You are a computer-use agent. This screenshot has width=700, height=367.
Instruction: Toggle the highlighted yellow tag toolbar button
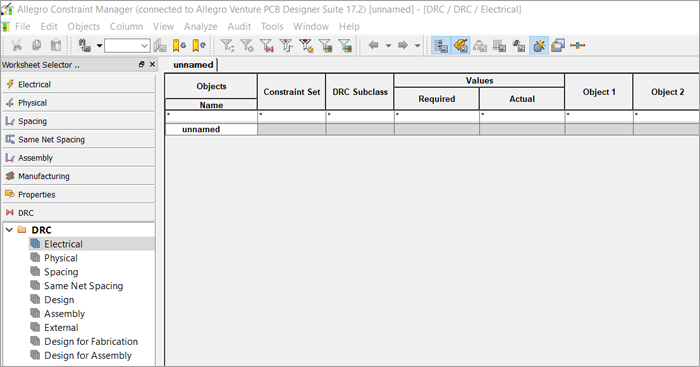click(461, 45)
